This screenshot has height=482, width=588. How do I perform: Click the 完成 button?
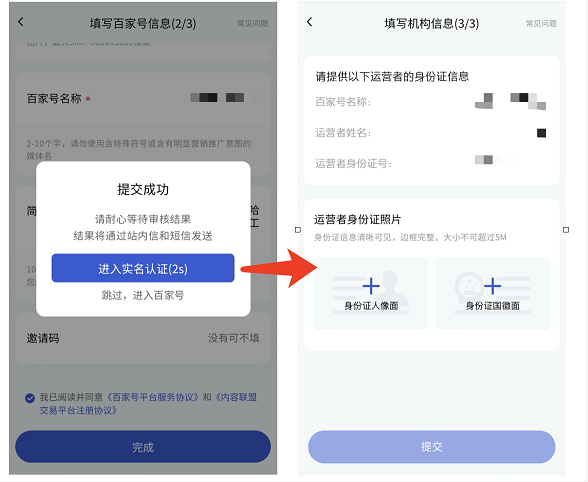[x=143, y=447]
